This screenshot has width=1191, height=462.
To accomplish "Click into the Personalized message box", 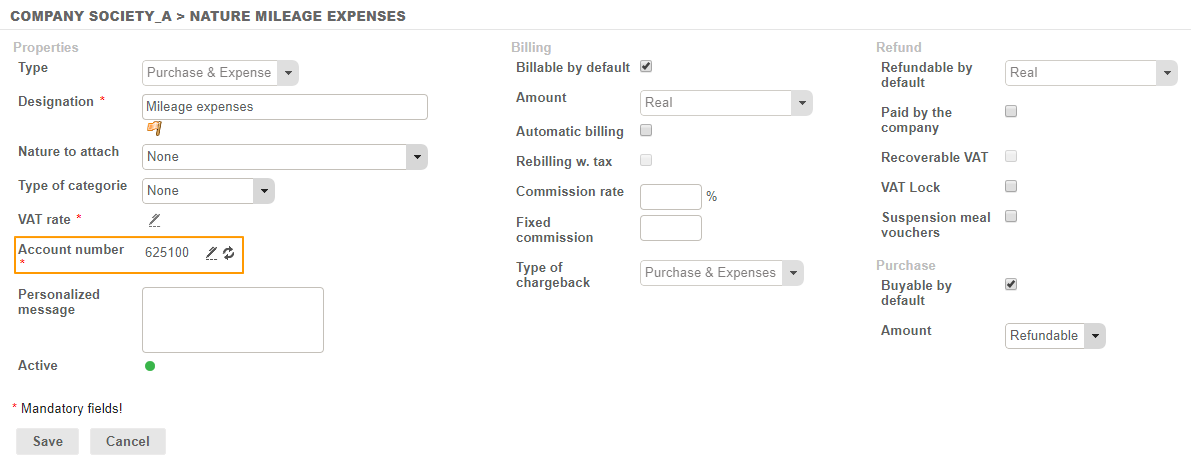I will 233,320.
